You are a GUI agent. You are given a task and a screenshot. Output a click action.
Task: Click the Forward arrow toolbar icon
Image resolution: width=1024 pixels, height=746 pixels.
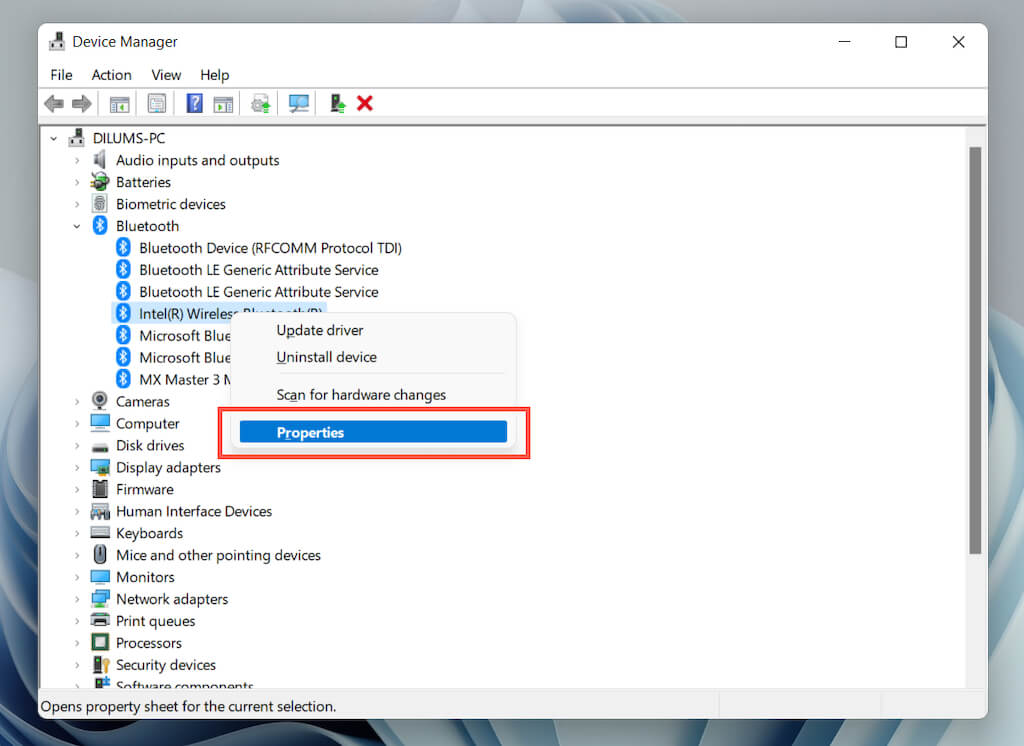82,103
